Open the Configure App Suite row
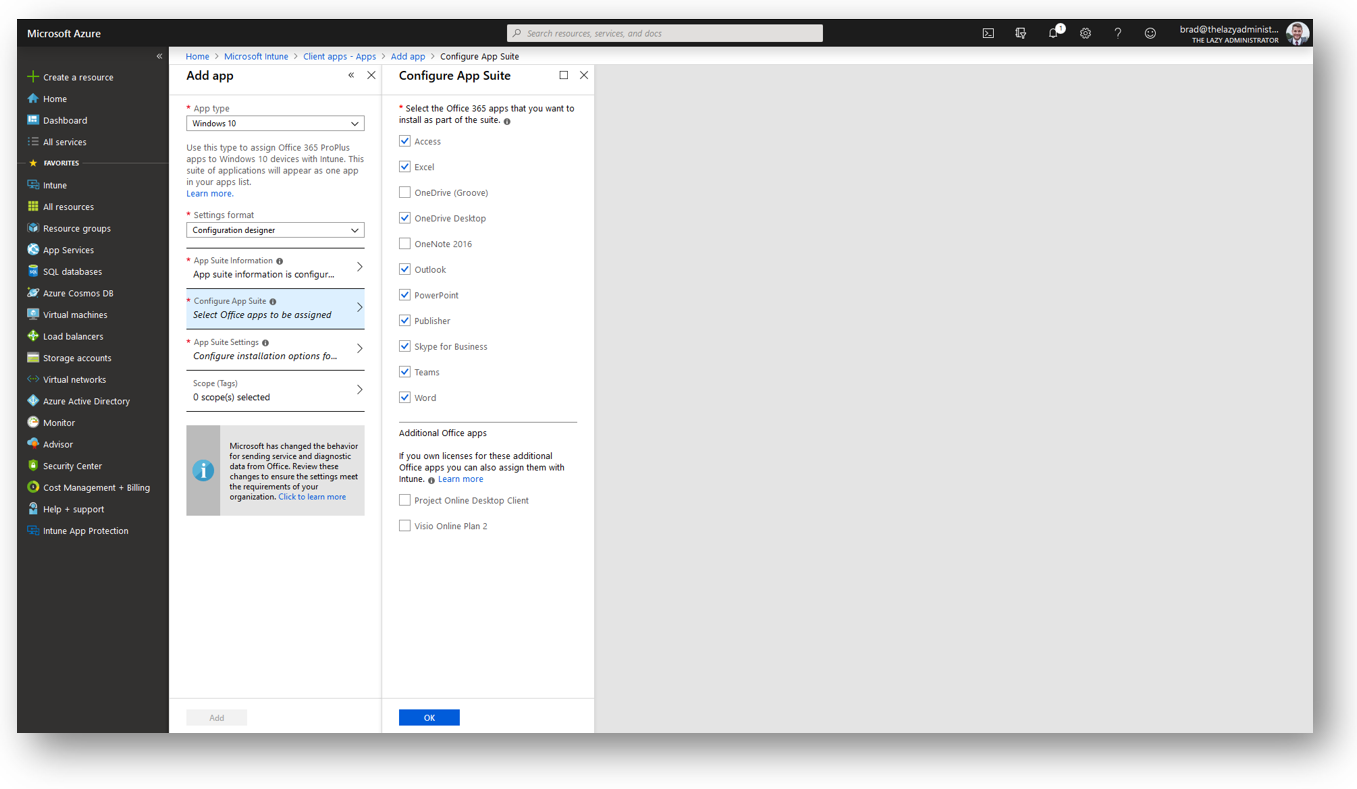The image size is (1357, 789). (275, 309)
